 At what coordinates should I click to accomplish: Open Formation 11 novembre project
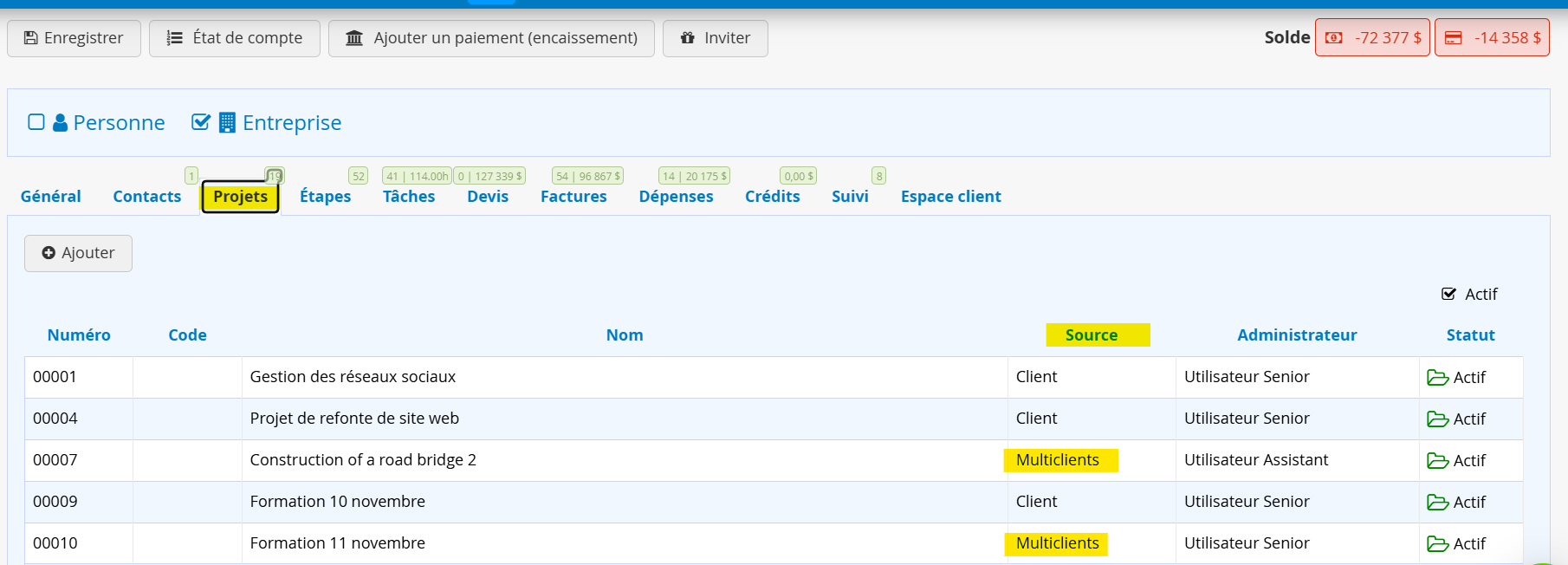[x=338, y=543]
